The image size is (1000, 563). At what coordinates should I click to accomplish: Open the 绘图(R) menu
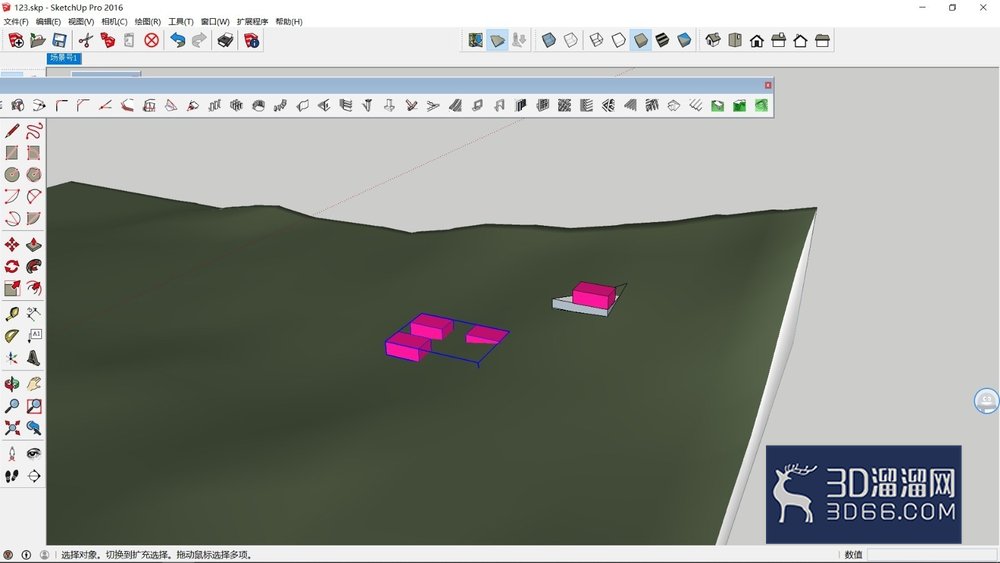tap(147, 22)
